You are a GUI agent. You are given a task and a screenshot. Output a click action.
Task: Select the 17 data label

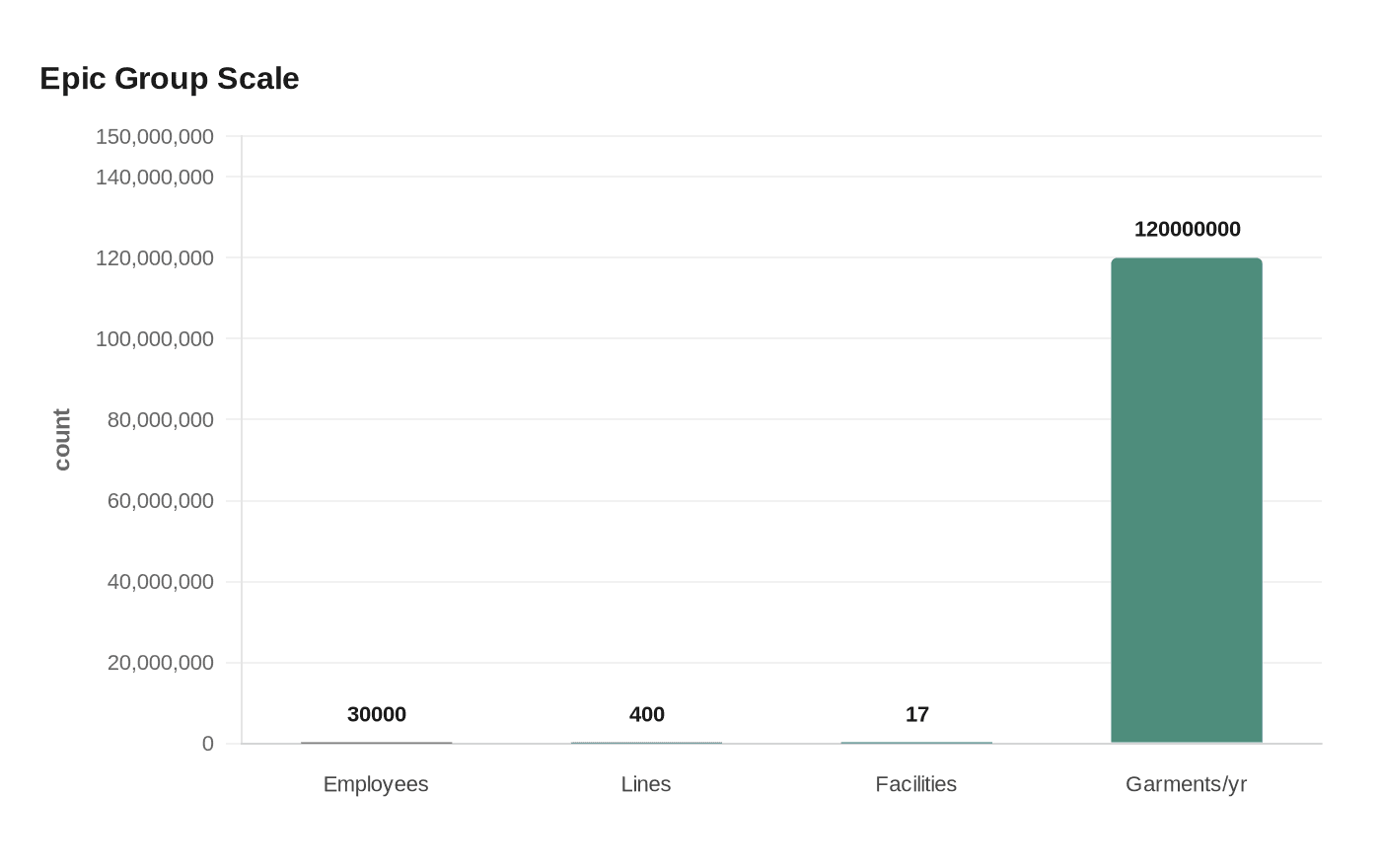[x=916, y=714]
